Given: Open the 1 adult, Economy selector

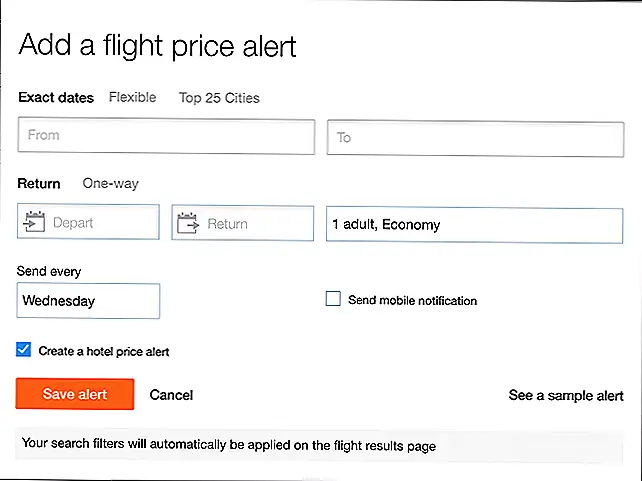Looking at the screenshot, I should 475,226.
